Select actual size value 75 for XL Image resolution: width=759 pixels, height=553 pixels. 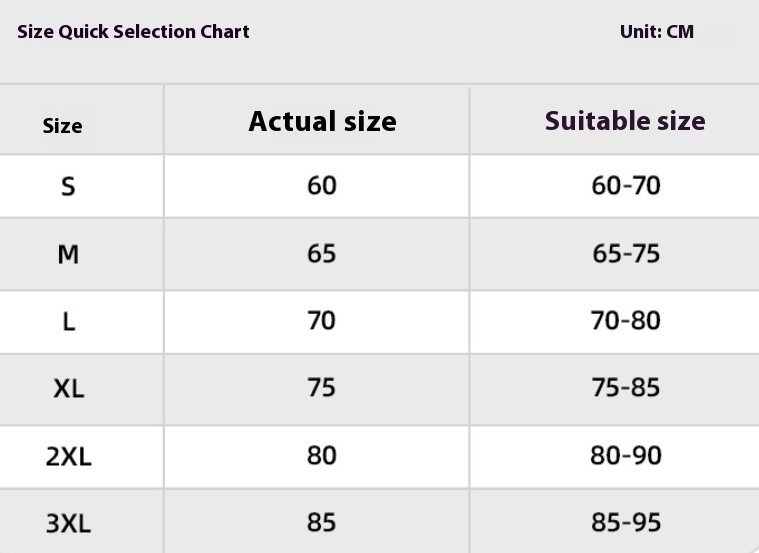click(x=322, y=388)
